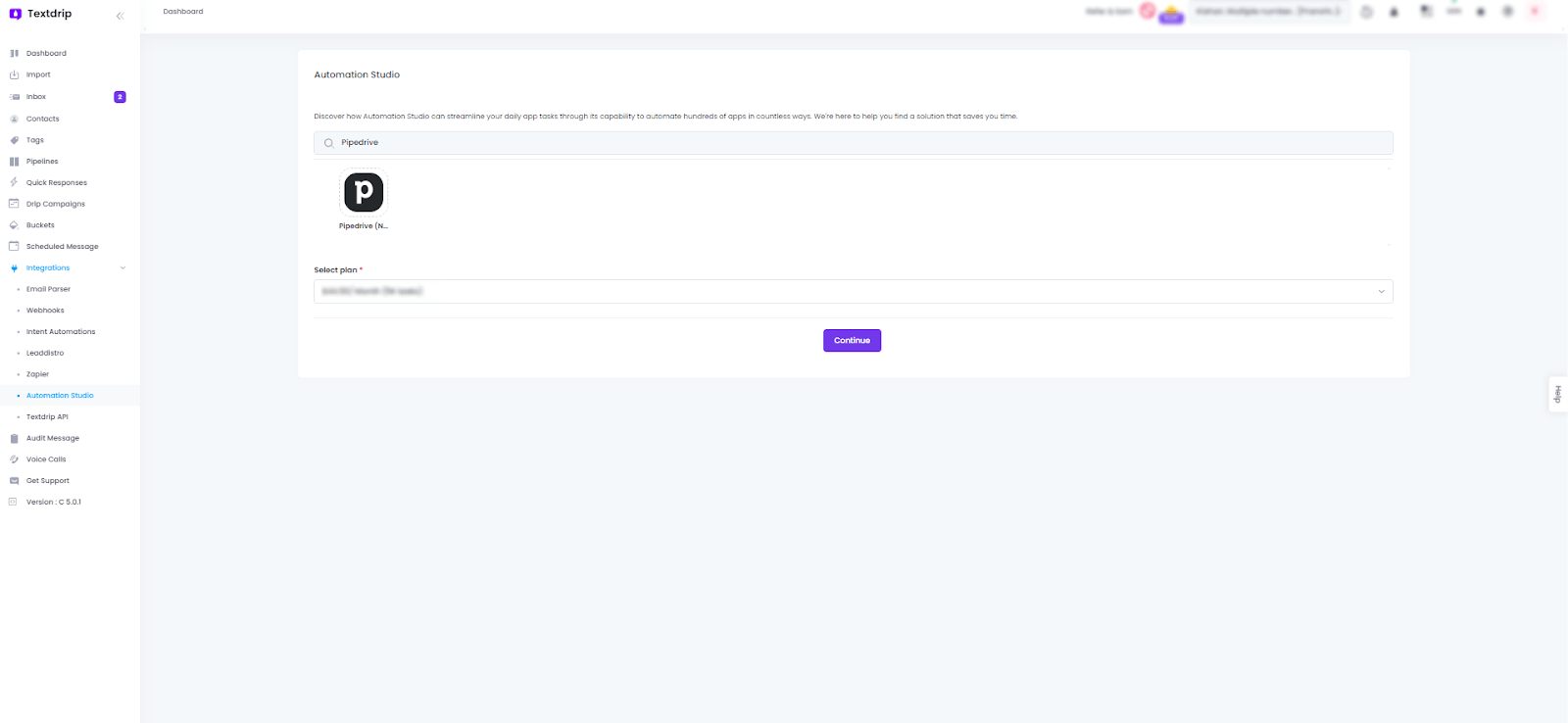Image resolution: width=1568 pixels, height=723 pixels.
Task: Click the magnifier icon in the search field
Action: [328, 143]
